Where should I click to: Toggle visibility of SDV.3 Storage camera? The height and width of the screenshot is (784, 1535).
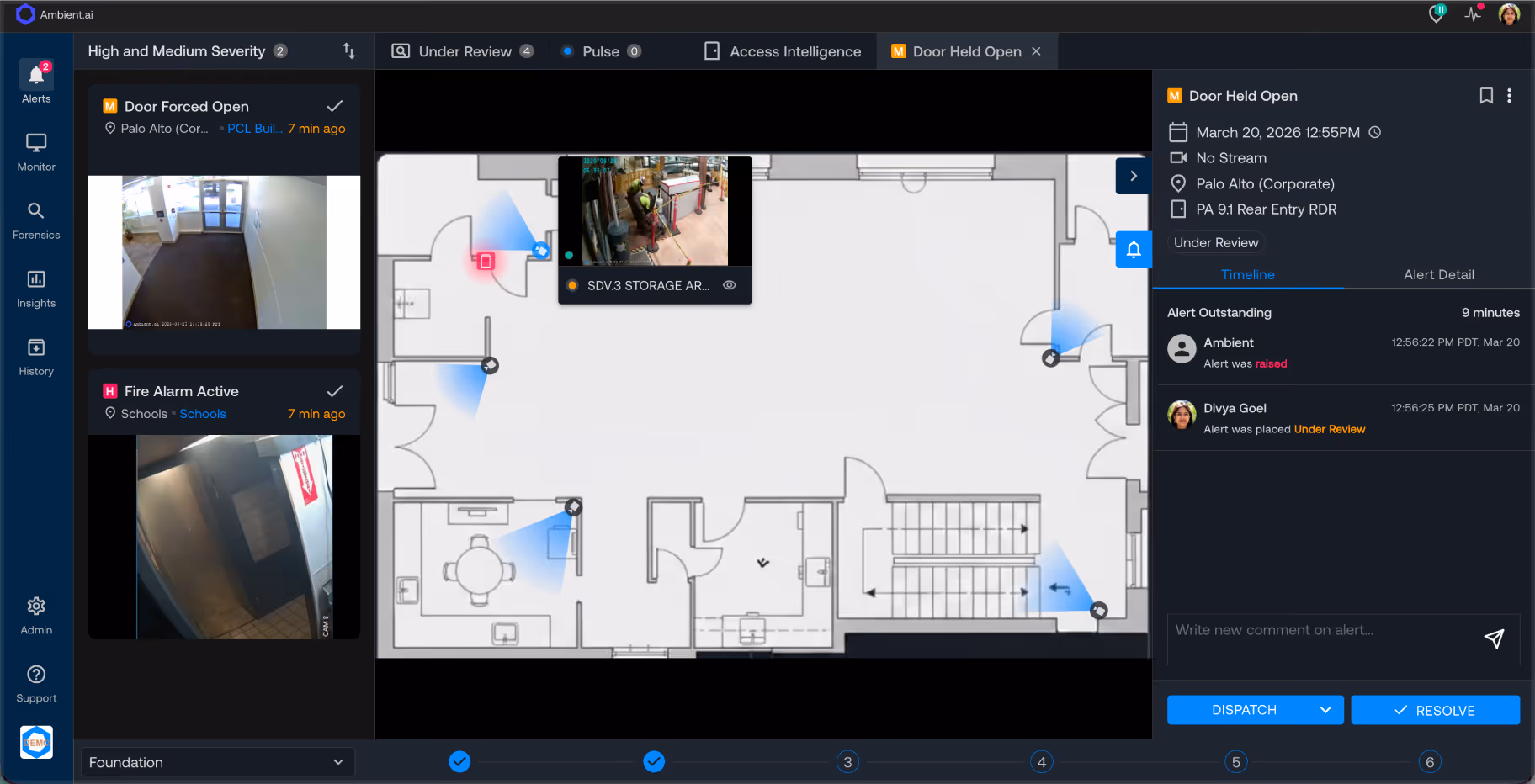[x=730, y=285]
